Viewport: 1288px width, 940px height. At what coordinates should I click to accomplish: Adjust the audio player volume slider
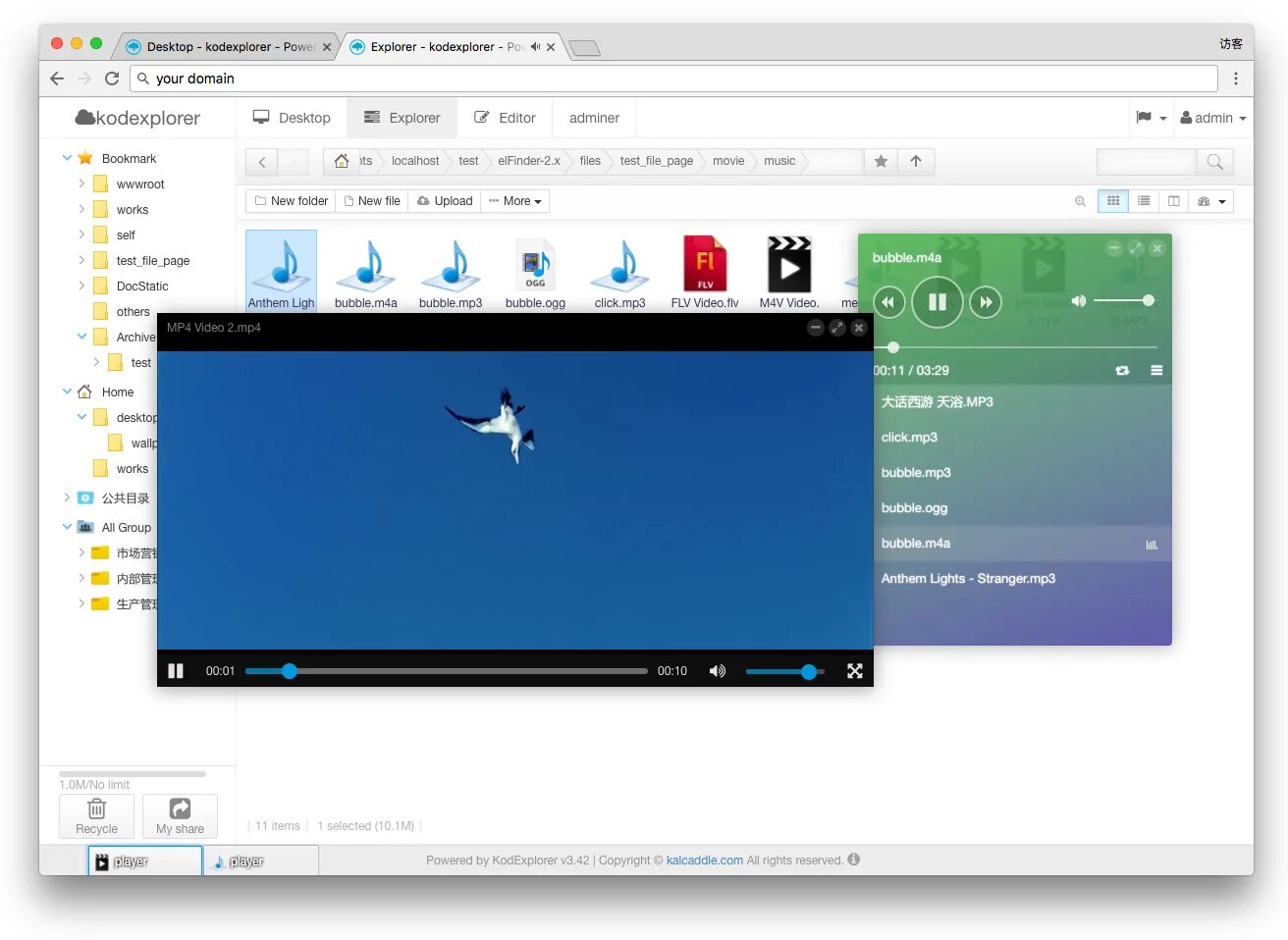(x=1124, y=300)
